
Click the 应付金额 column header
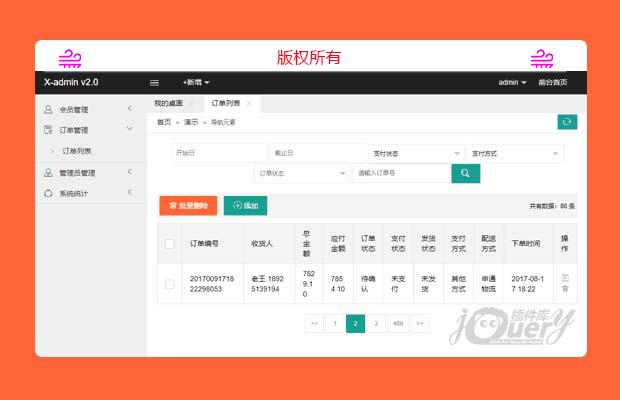(338, 243)
